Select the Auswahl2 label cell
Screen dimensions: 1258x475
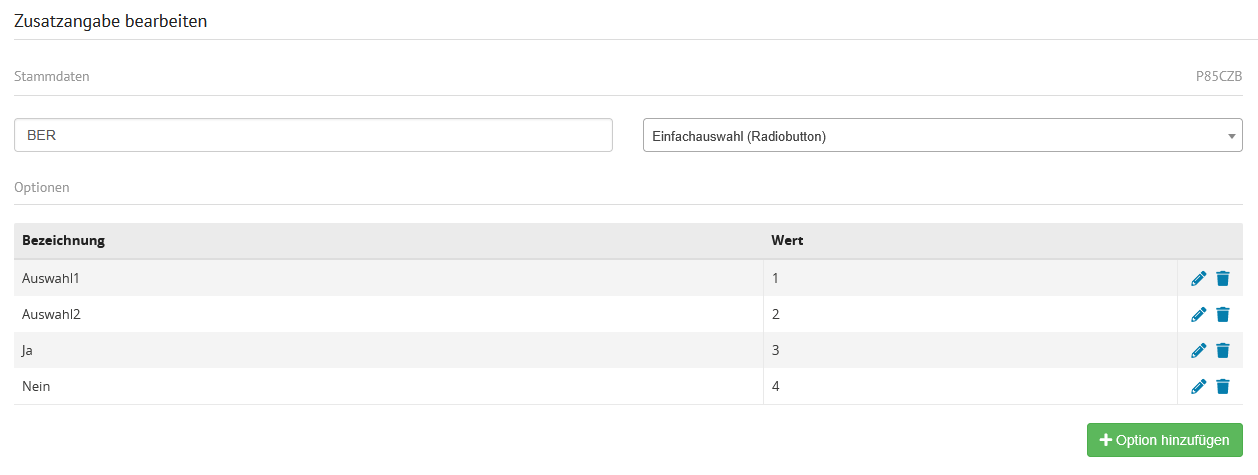click(51, 314)
